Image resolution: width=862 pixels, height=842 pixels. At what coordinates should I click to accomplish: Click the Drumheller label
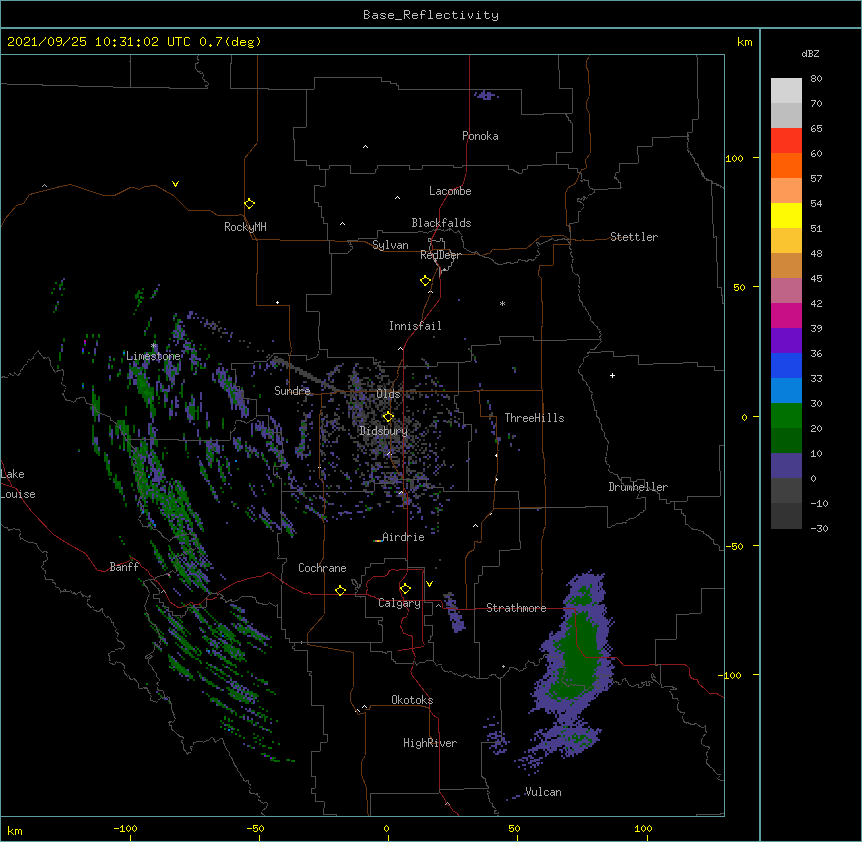coord(638,487)
